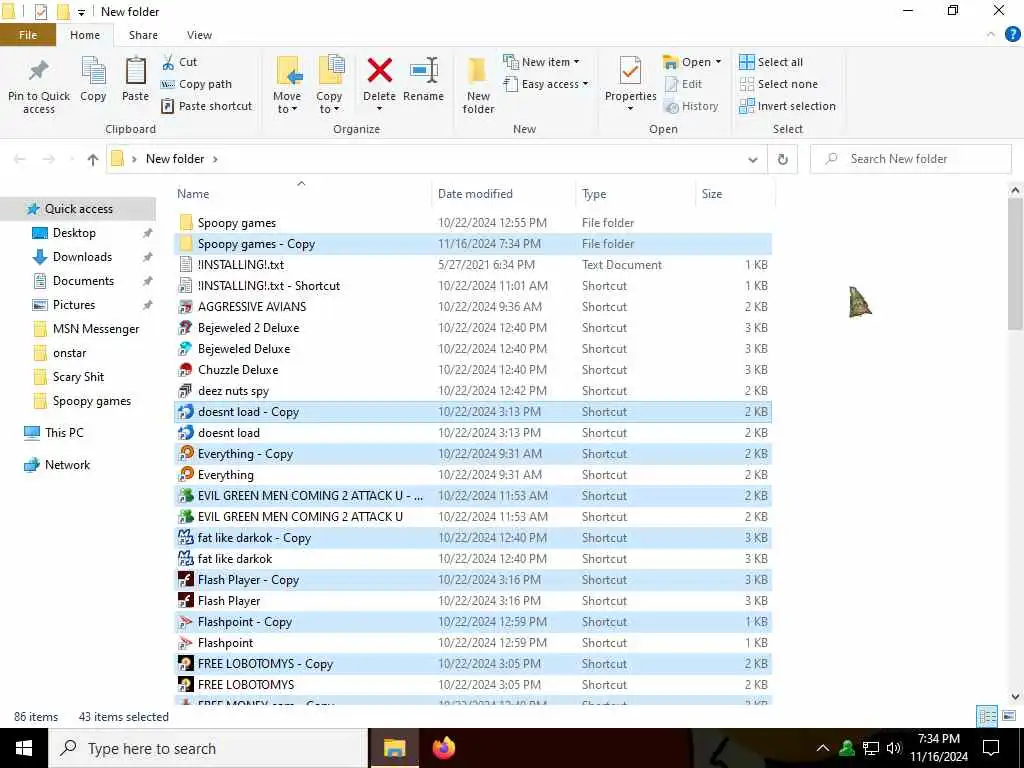Toggle the pin next to Documents in Quick access
This screenshot has width=1024, height=768.
148,281
